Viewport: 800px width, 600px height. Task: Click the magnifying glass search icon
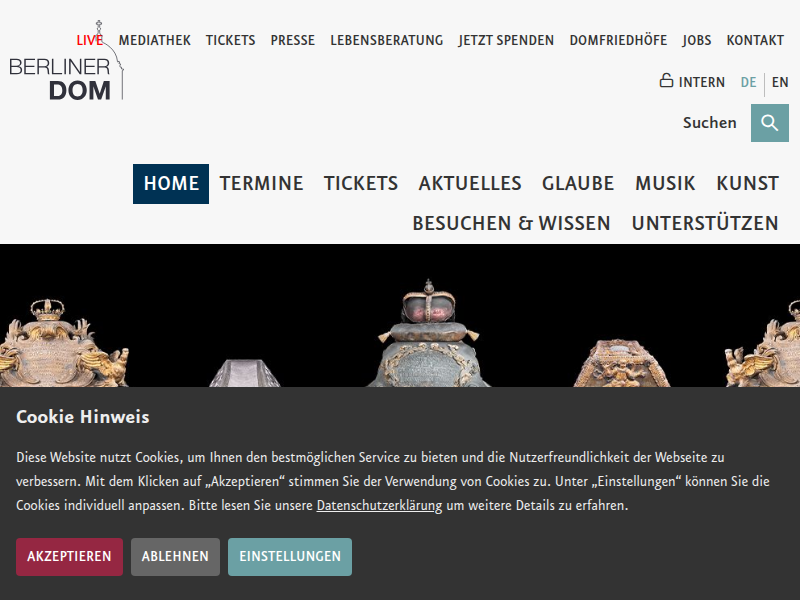pos(769,123)
